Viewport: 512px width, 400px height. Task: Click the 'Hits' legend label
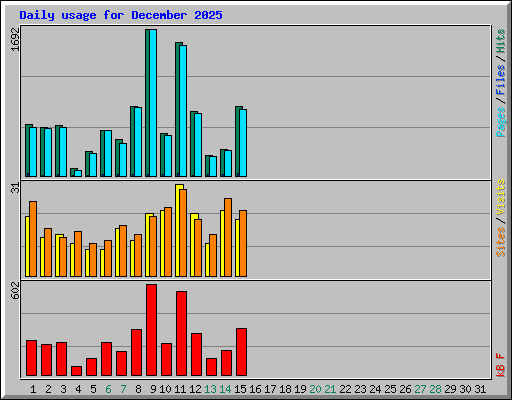click(501, 41)
